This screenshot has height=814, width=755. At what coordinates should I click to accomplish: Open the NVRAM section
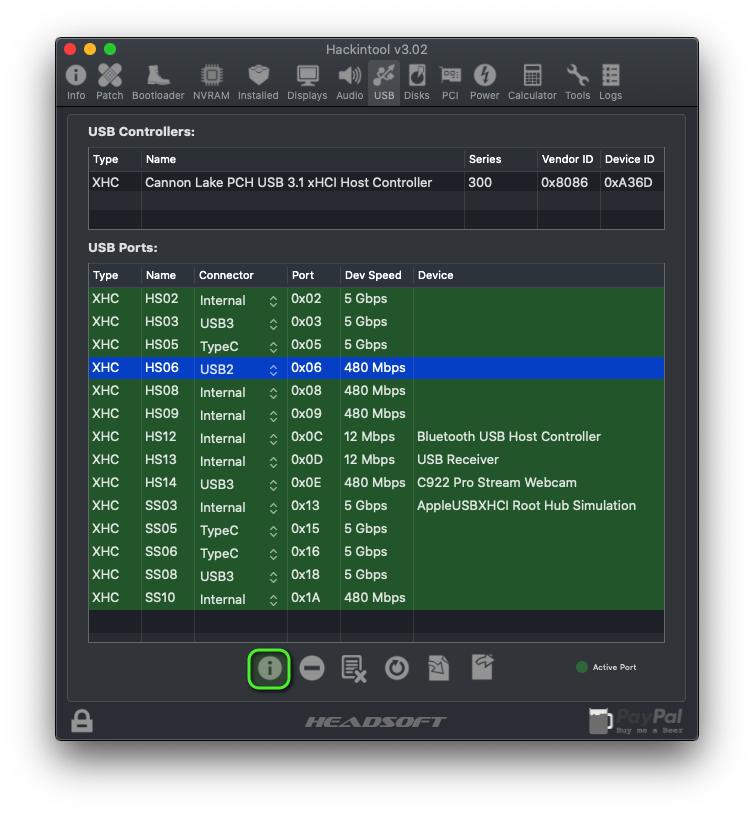pyautogui.click(x=211, y=81)
